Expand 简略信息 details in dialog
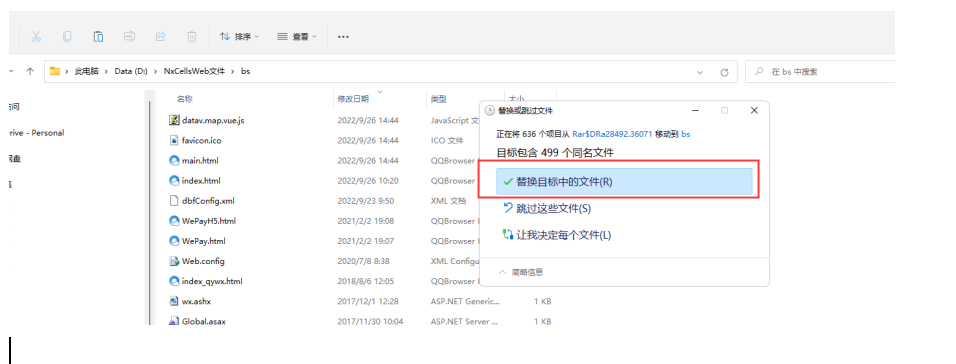The height and width of the screenshot is (364, 956). tap(521, 272)
